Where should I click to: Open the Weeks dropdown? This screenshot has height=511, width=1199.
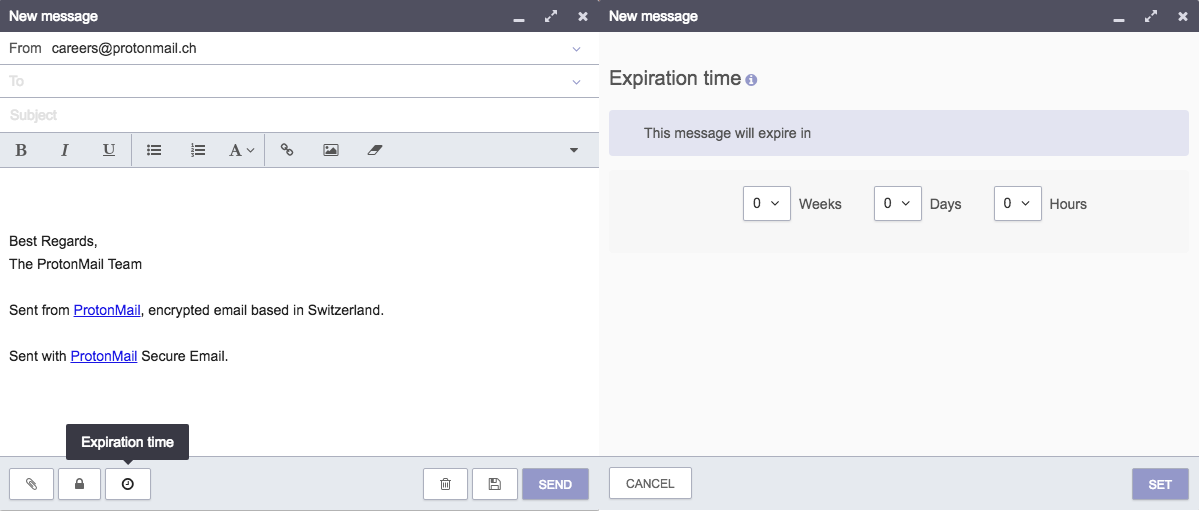tap(766, 203)
